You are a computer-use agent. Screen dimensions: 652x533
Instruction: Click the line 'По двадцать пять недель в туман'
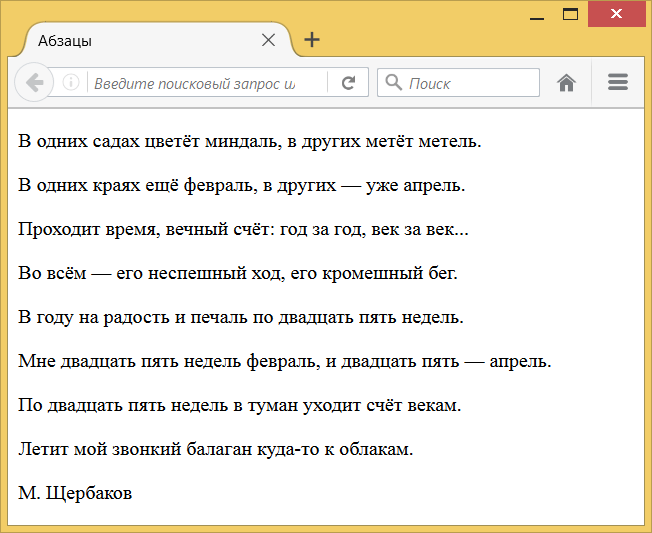[x=240, y=405]
